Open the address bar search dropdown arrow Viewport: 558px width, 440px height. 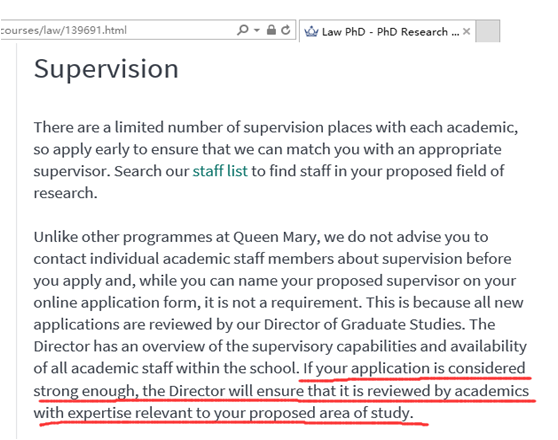257,31
